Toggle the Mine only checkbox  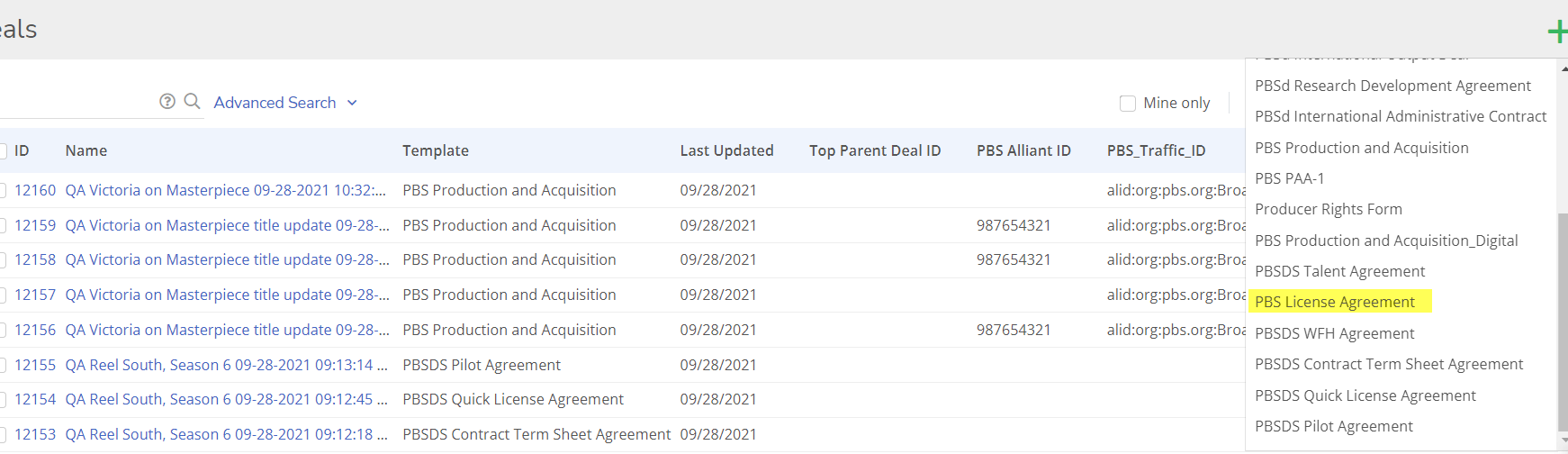(x=1127, y=104)
